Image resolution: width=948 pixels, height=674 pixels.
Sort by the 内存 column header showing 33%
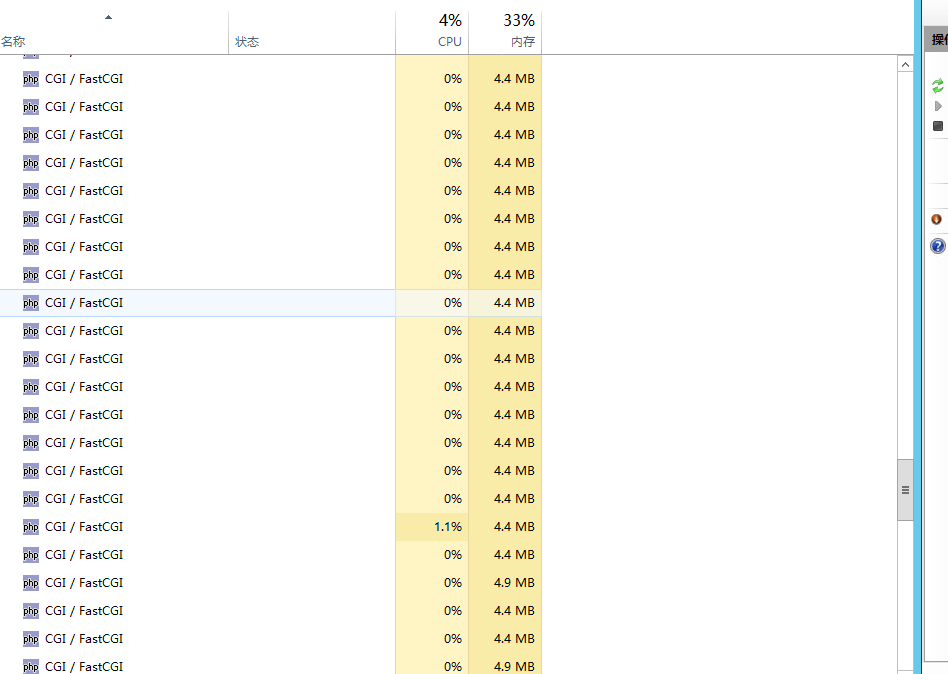click(x=520, y=30)
